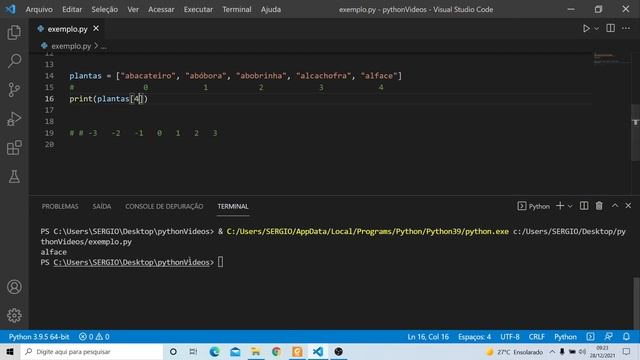Open the Manage gear settings

coord(14,316)
